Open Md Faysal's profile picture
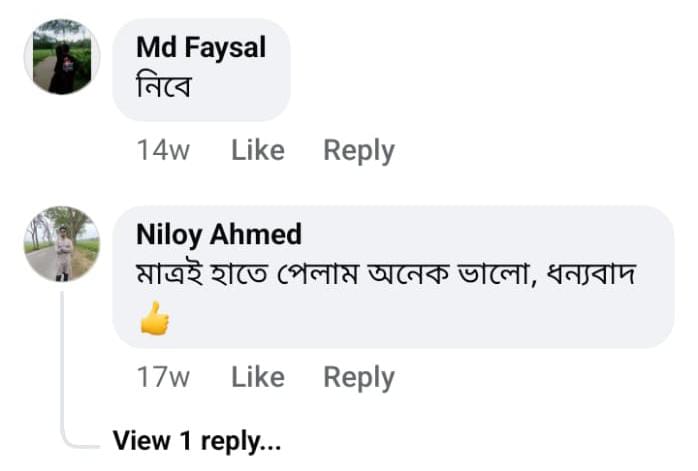 click(x=62, y=57)
